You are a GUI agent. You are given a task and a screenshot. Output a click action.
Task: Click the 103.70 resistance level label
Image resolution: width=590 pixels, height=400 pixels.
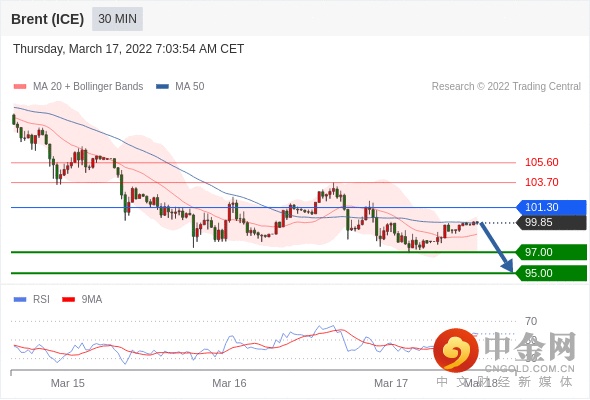tap(541, 182)
